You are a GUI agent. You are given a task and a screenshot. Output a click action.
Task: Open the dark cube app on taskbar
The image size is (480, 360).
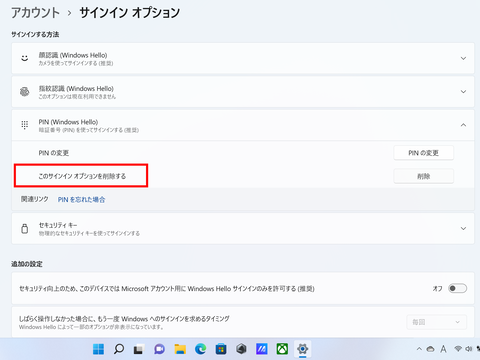(241, 349)
